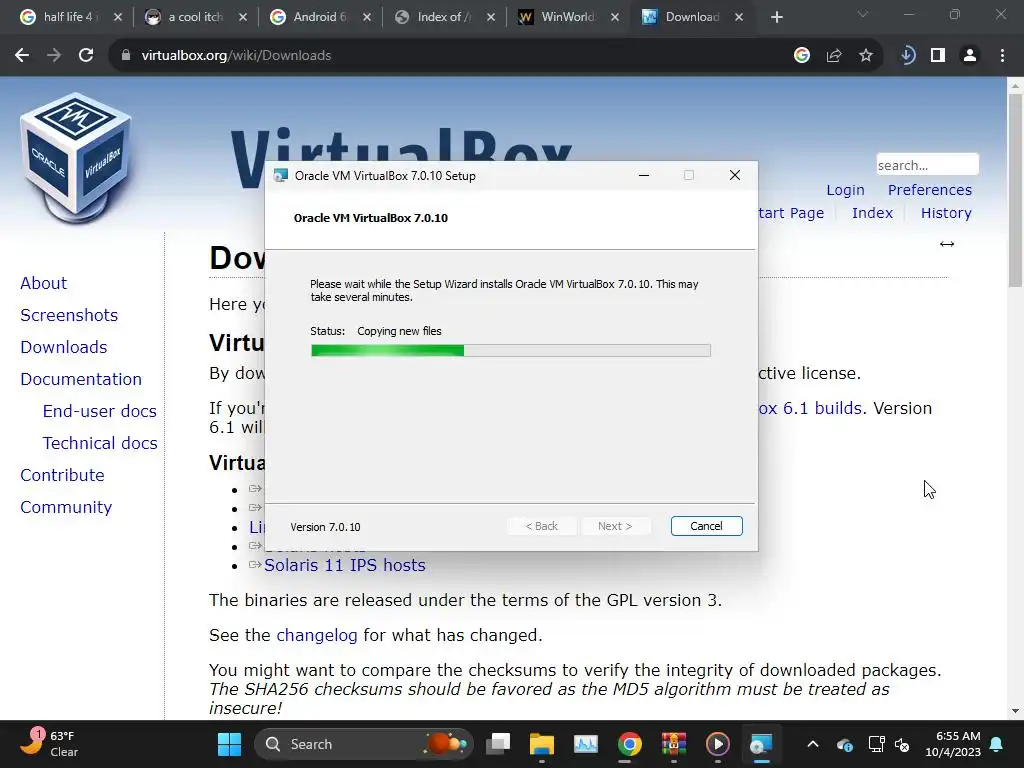
Task: Focus the site search field
Action: 927,165
